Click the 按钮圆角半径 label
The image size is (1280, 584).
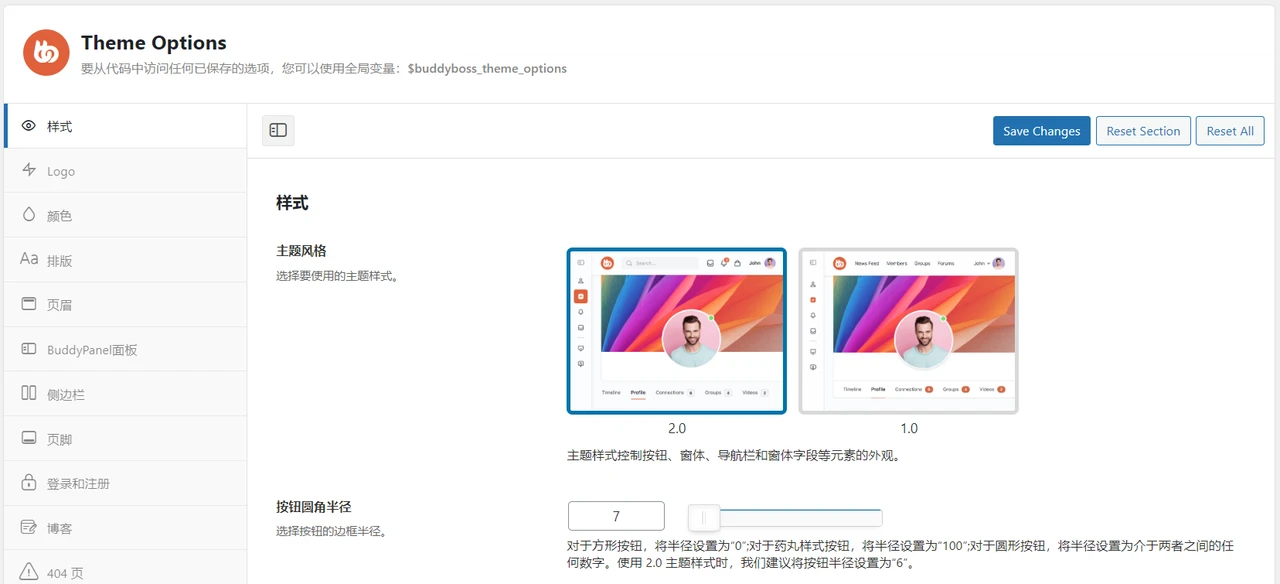click(314, 507)
